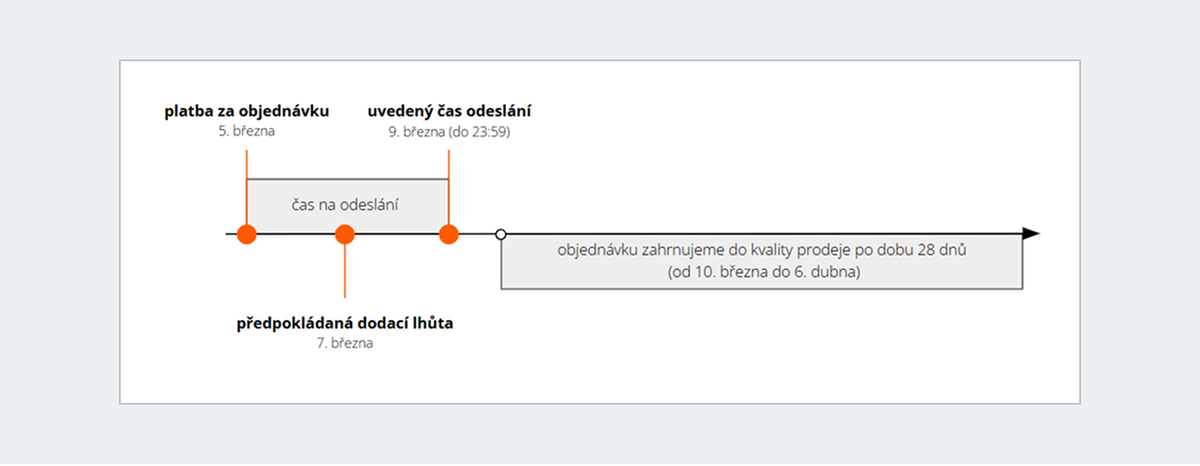Viewport: 1200px width, 466px height.
Task: Click the 'čas na odeslání' box
Action: 347,206
